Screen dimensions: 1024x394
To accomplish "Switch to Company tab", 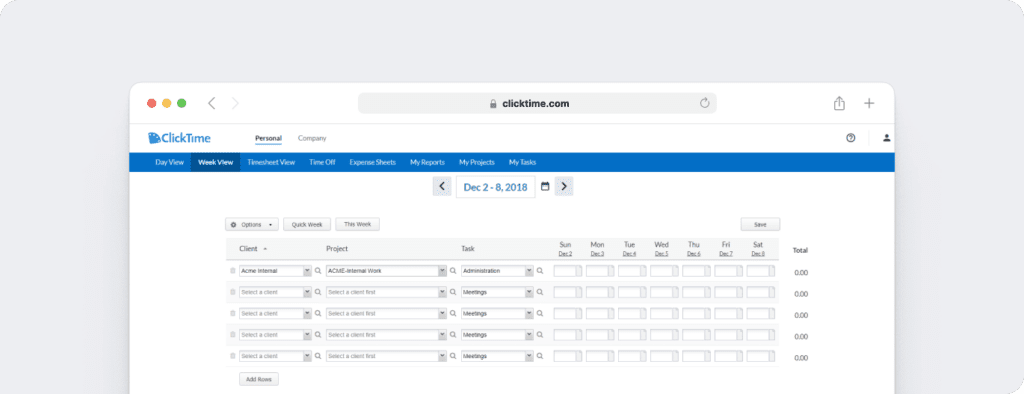I will (312, 138).
